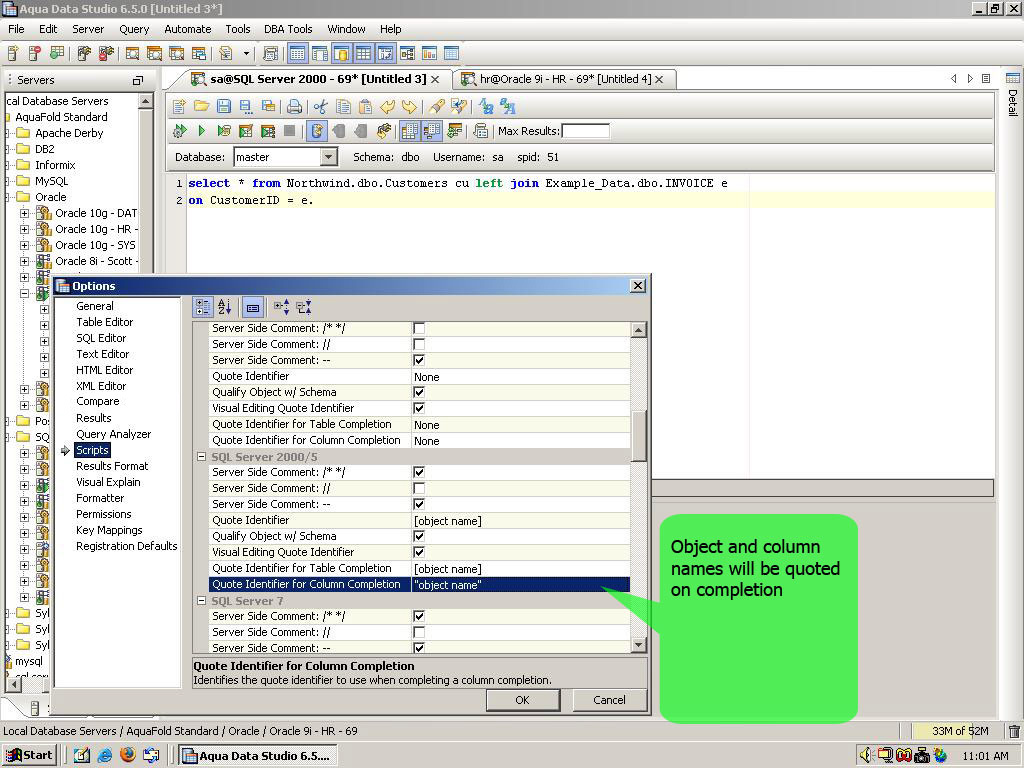Click the New File icon in editor toolbar

click(180, 106)
